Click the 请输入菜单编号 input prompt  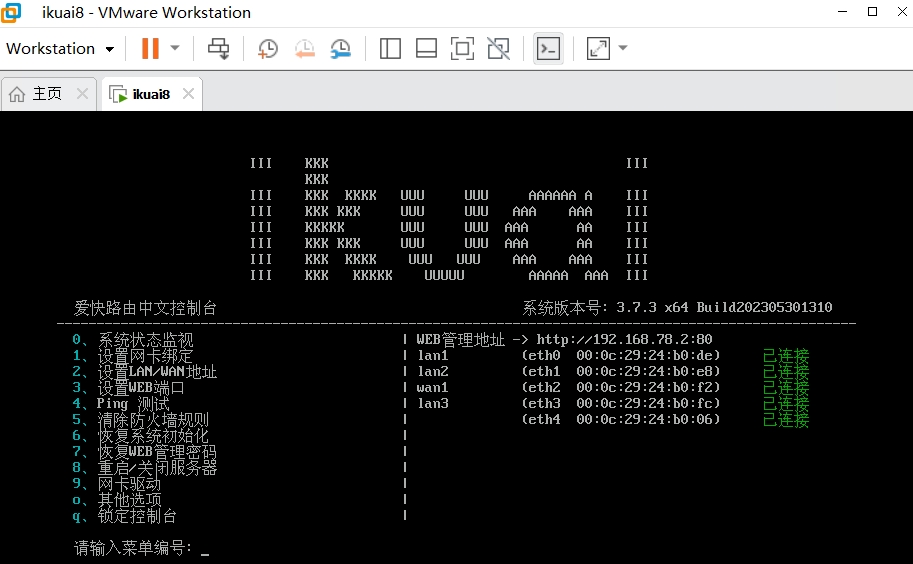point(133,548)
